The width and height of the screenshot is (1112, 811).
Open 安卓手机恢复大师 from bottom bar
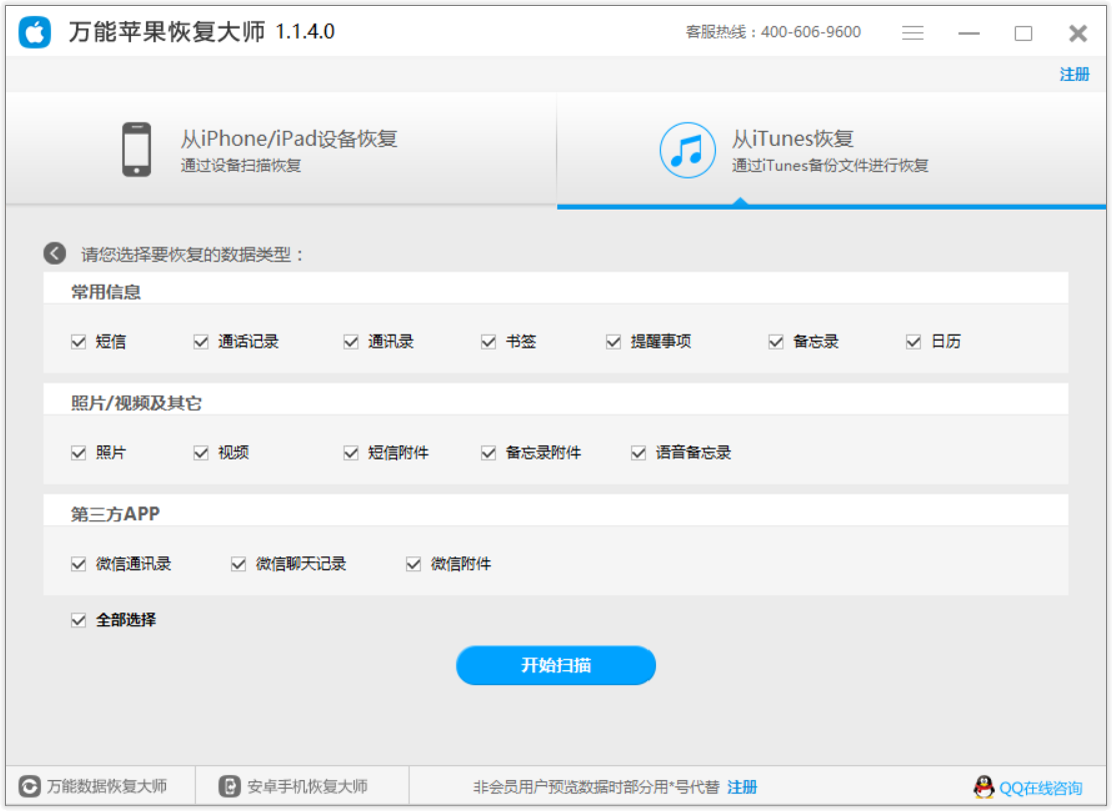coord(295,786)
